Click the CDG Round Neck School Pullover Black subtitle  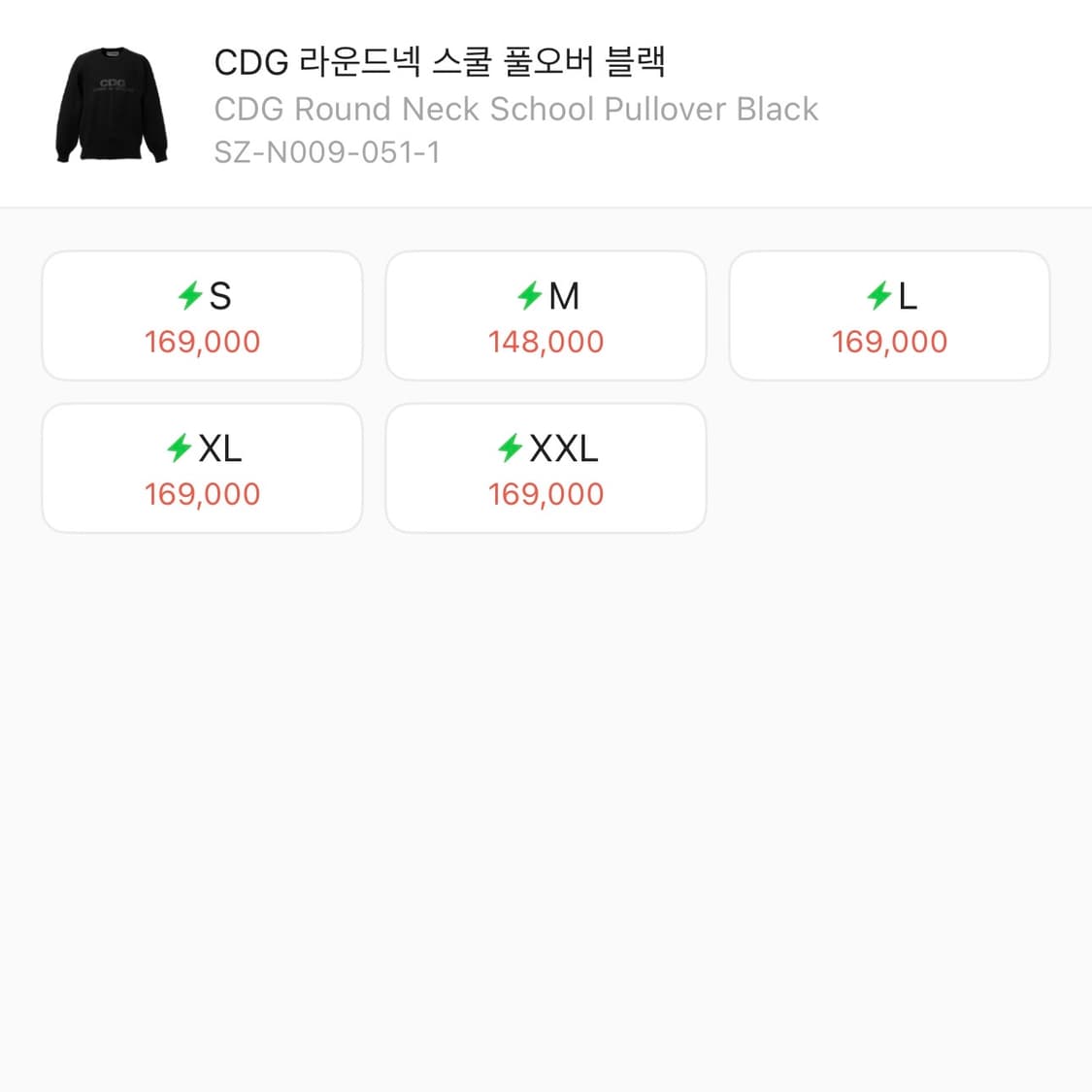pos(515,109)
